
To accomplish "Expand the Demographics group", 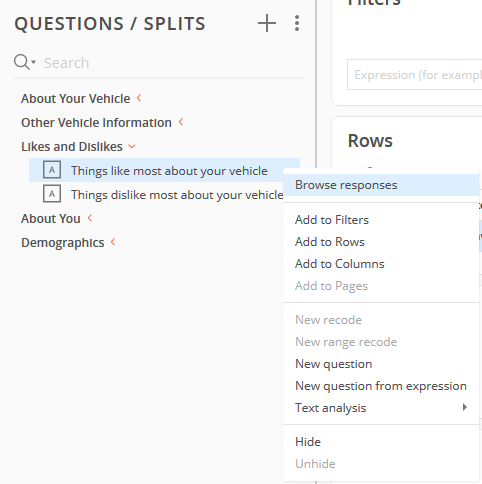I will (113, 242).
